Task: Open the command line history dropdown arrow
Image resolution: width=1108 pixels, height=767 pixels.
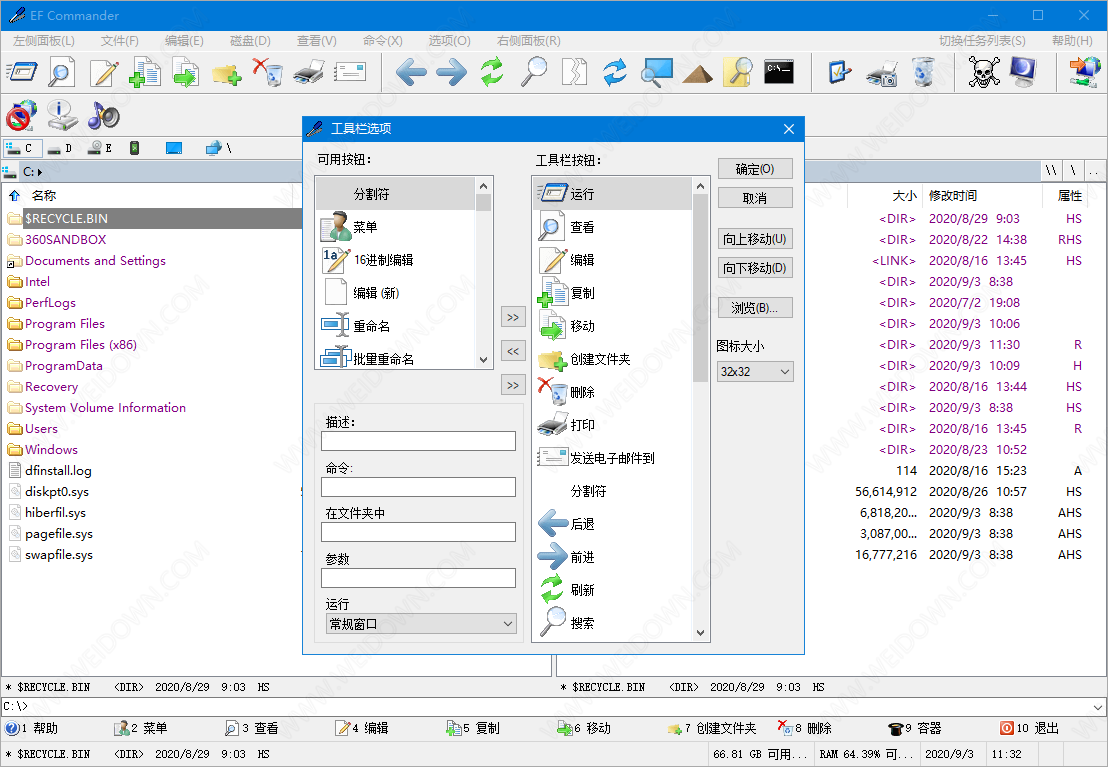Action: click(1097, 706)
